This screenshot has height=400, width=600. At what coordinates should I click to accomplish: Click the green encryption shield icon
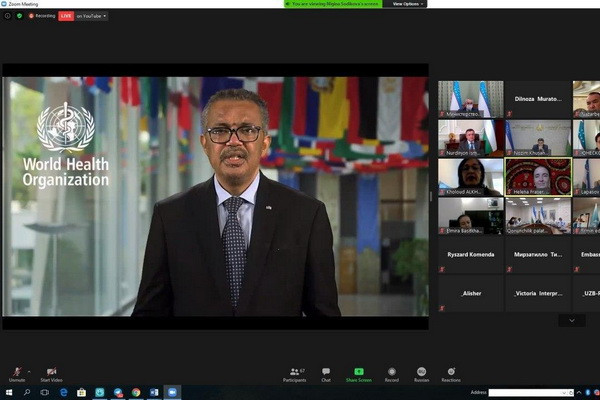(18, 16)
